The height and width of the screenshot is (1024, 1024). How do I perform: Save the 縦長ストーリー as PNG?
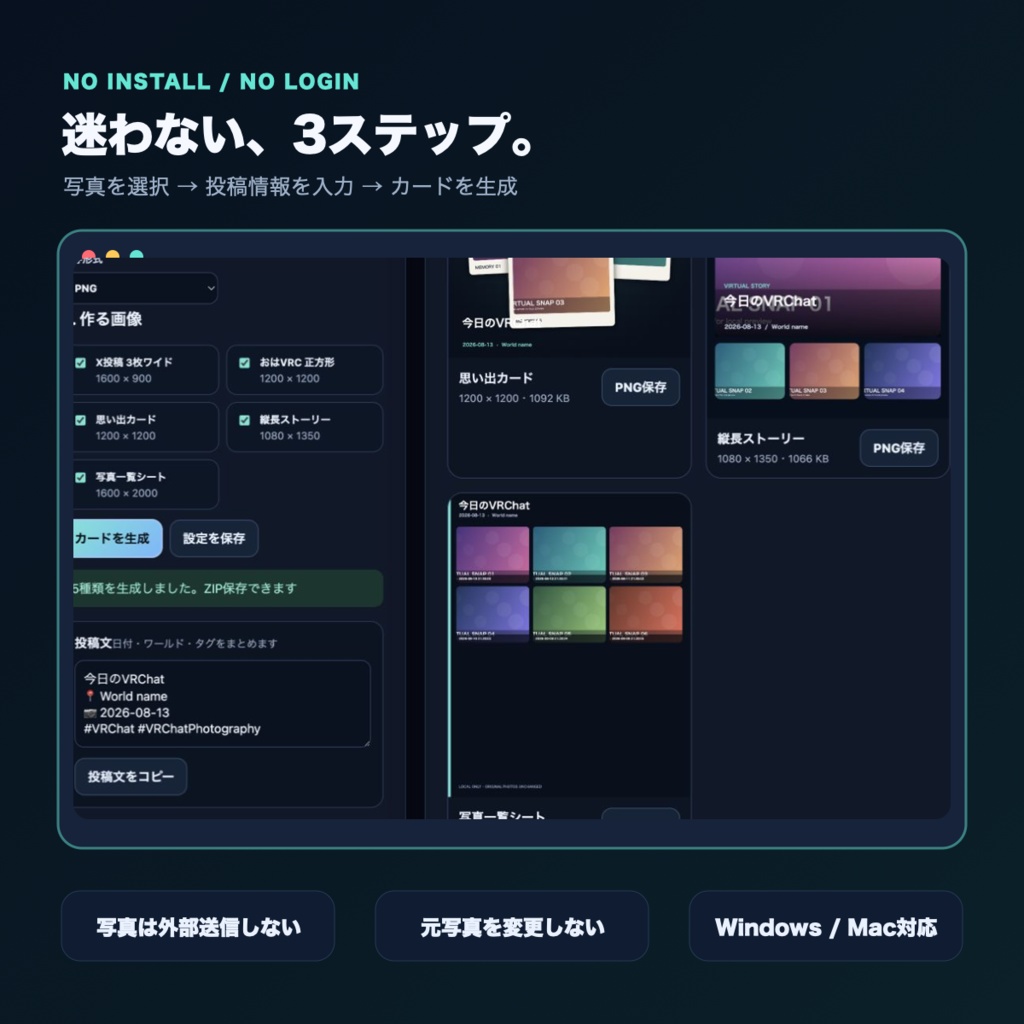899,448
